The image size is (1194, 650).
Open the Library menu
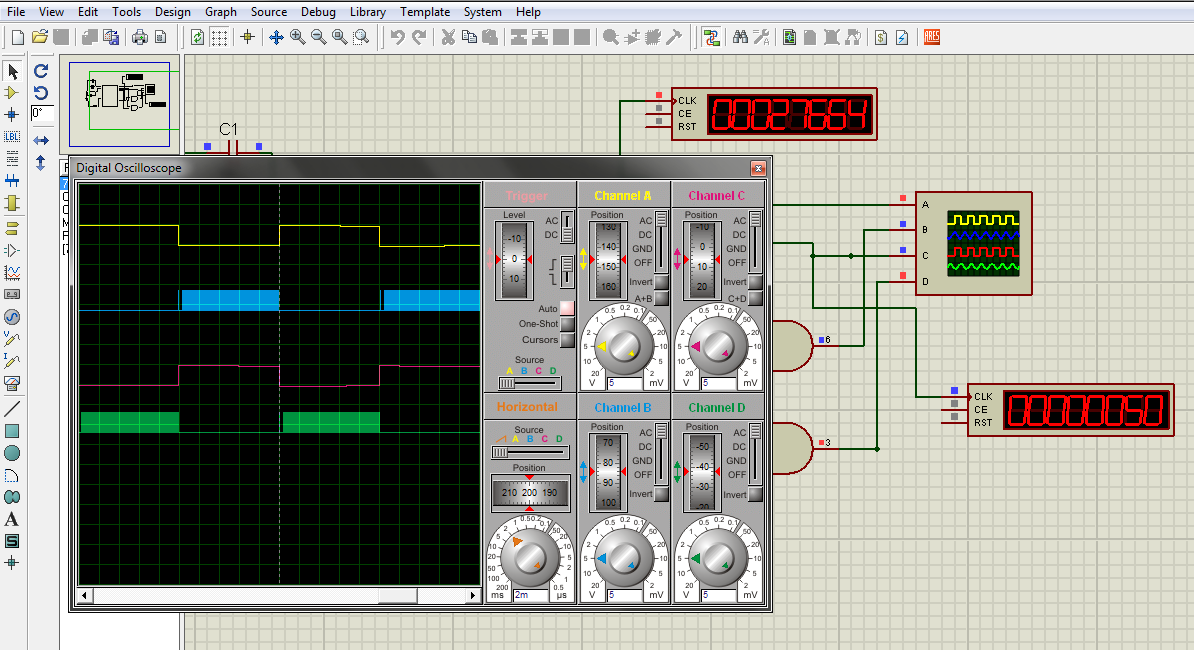tap(368, 11)
